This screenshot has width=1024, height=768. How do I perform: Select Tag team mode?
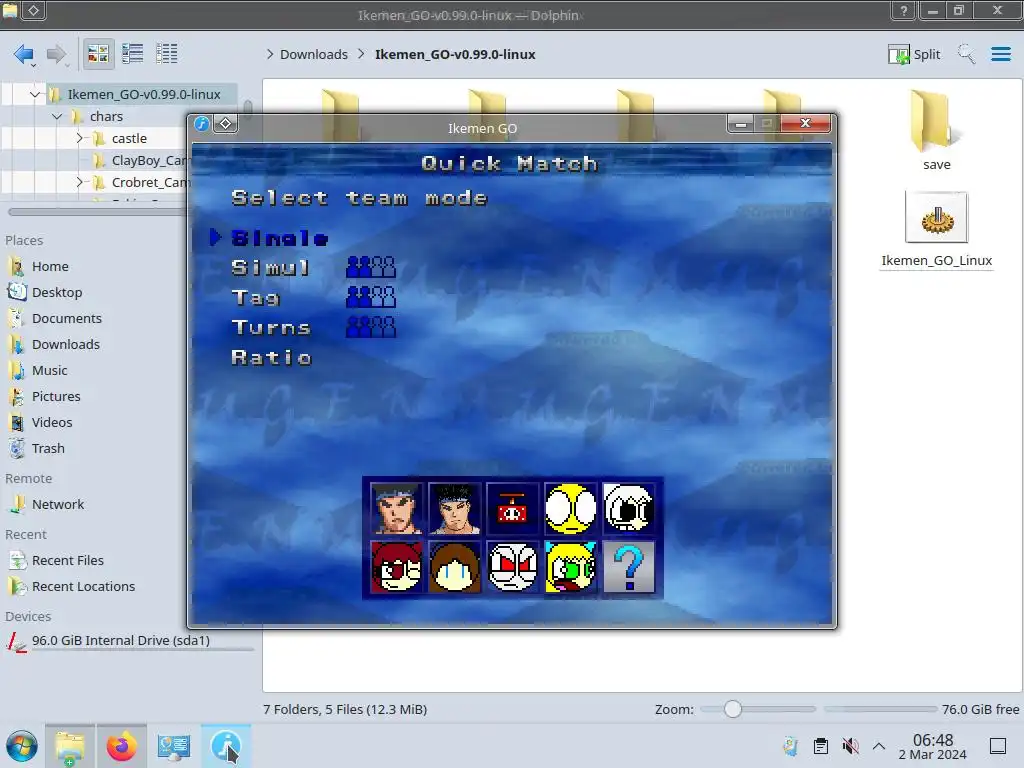255,298
